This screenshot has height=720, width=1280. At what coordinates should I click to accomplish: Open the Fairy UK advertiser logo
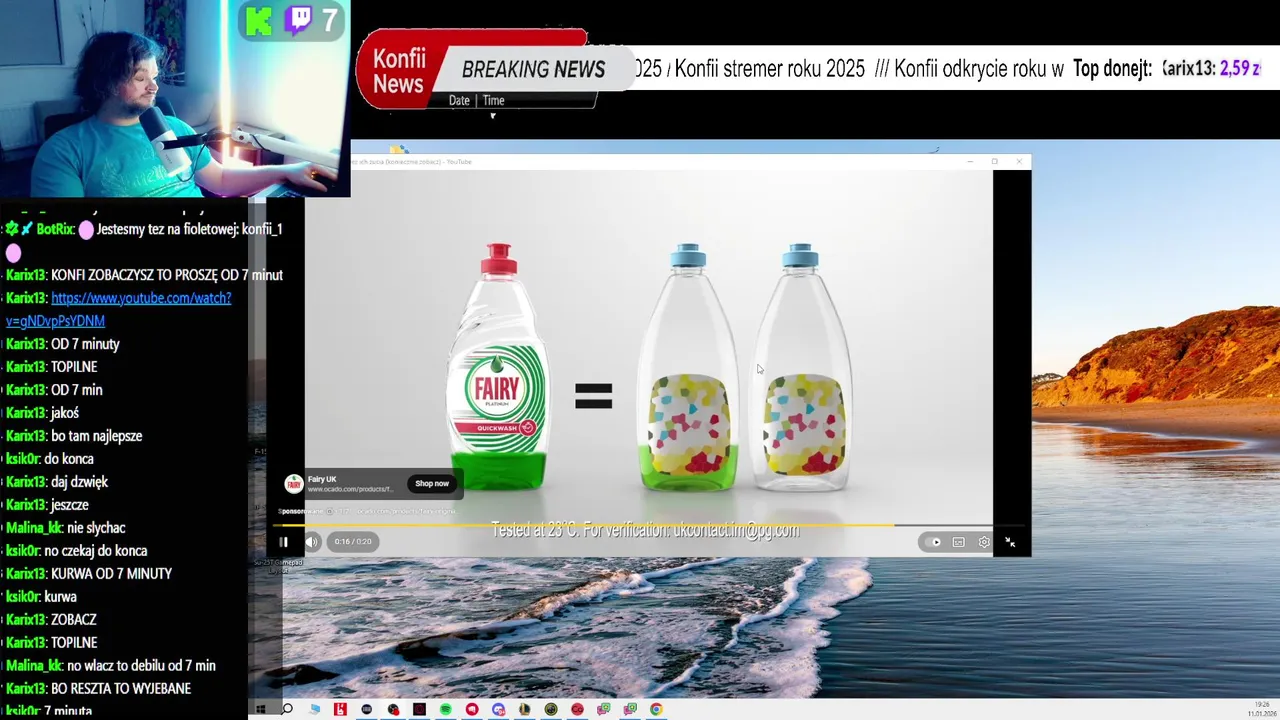[294, 484]
